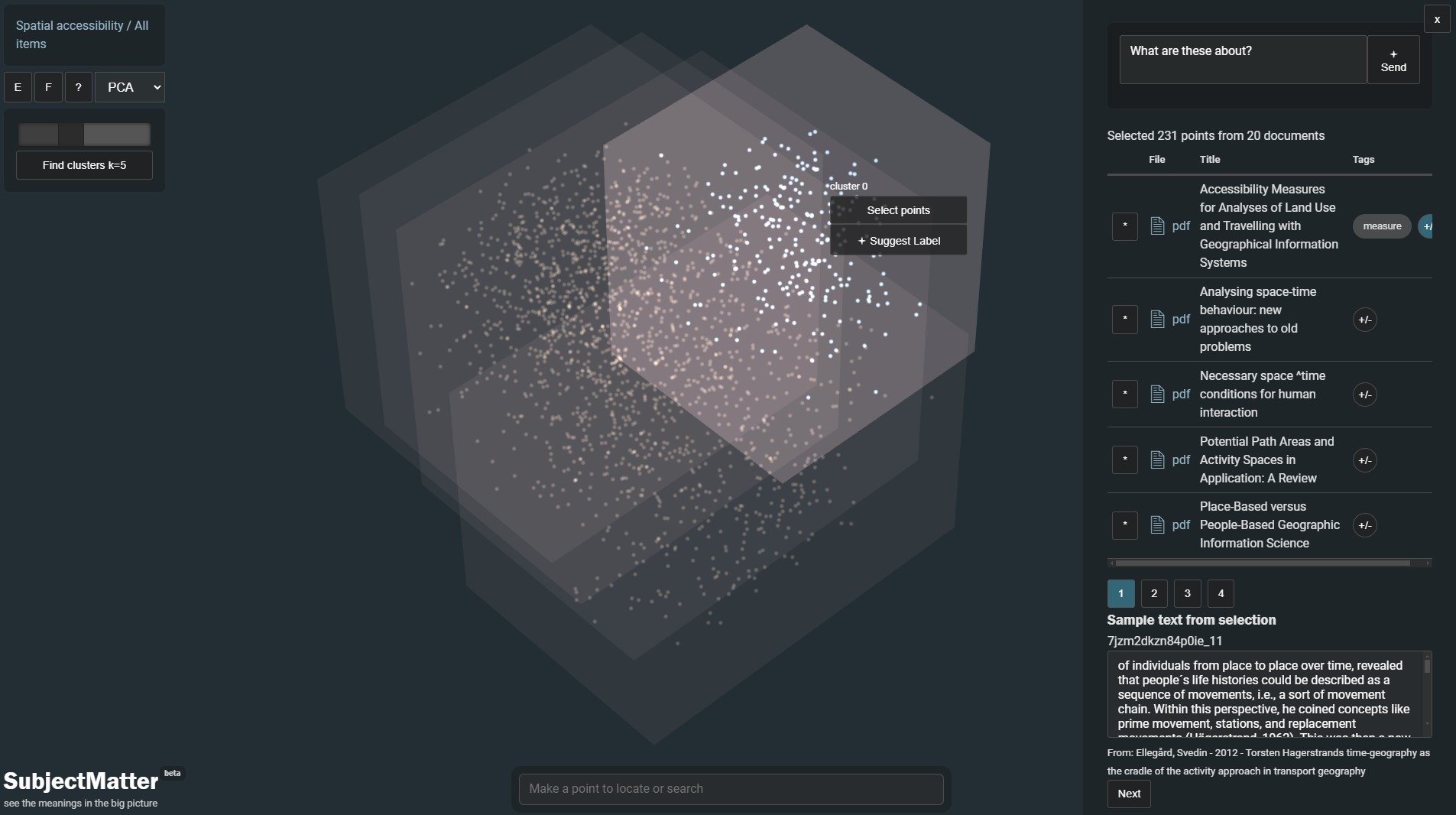Open the PCA projection dropdown
1456x815 pixels.
130,87
